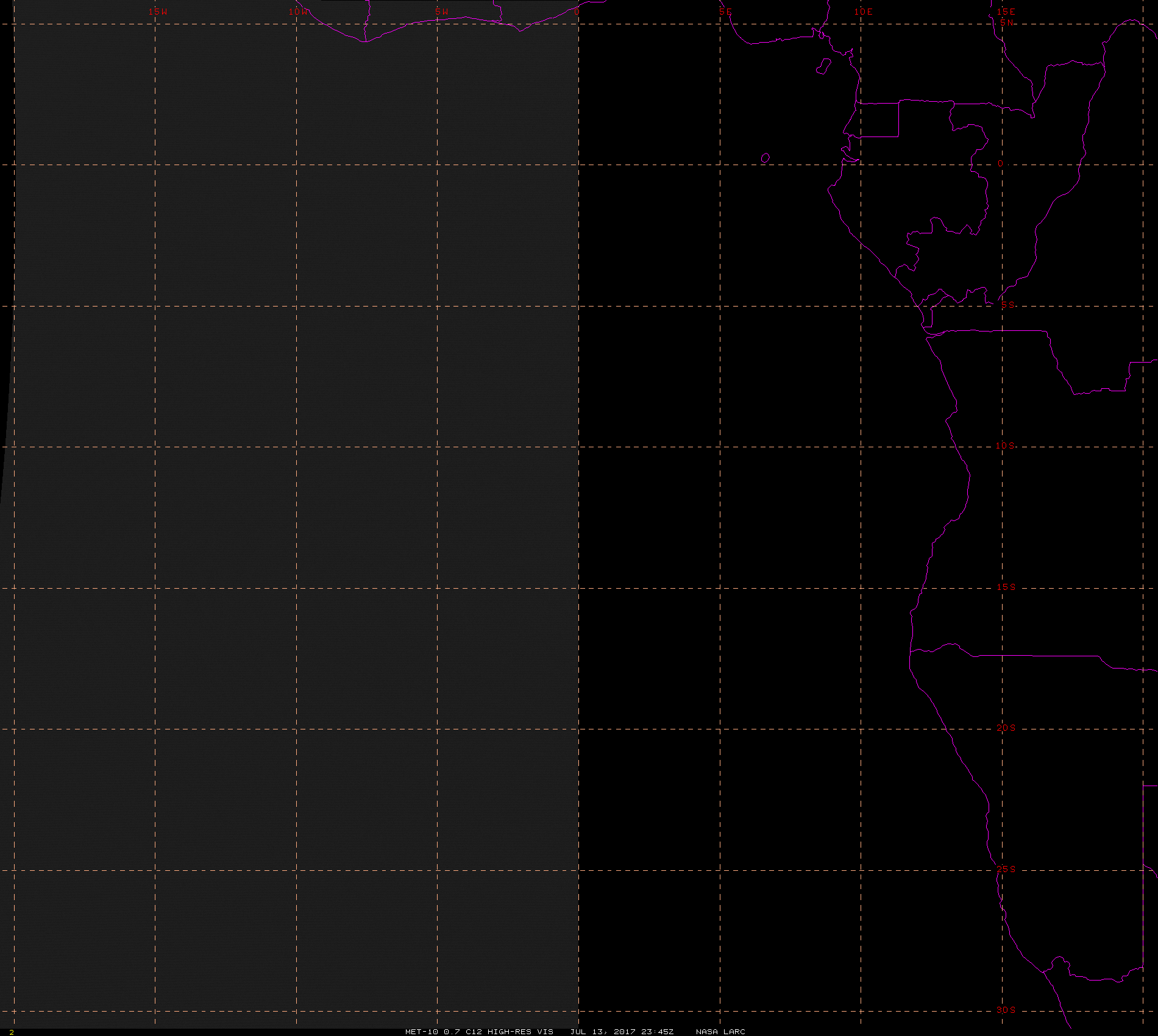
Task: Select the 25S latitude label
Action: click(1006, 869)
